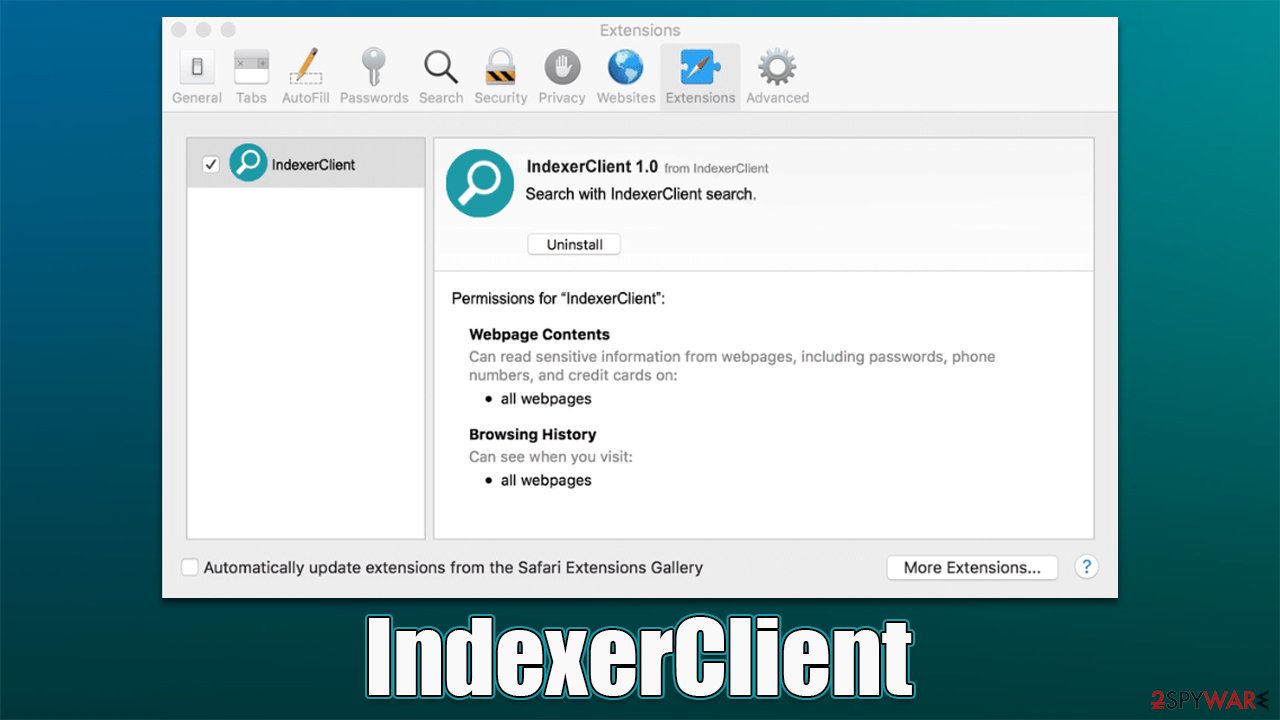Click "all webpages" under Browsing History
1280x720 pixels.
(x=546, y=480)
